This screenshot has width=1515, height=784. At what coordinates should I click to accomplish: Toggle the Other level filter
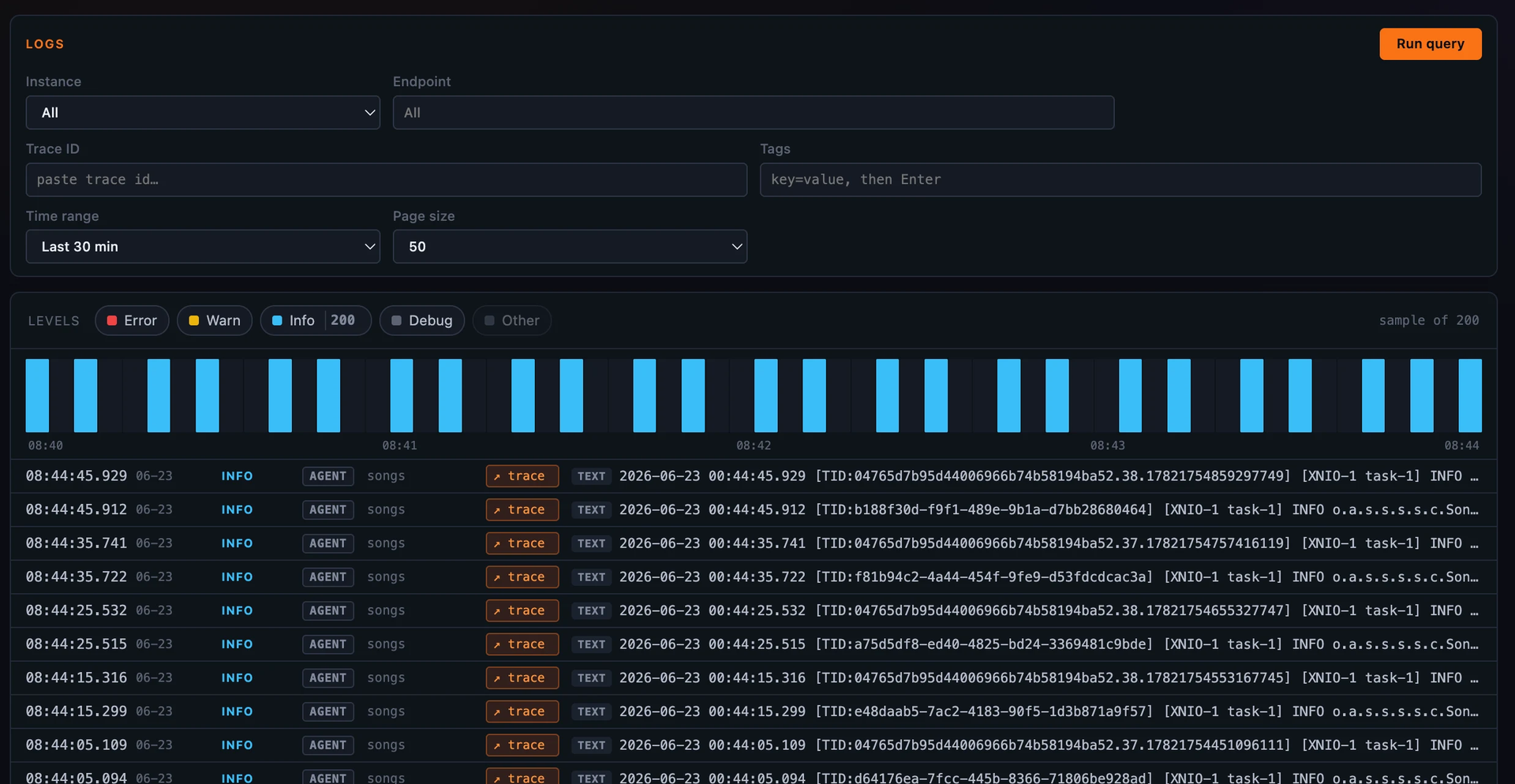coord(512,320)
